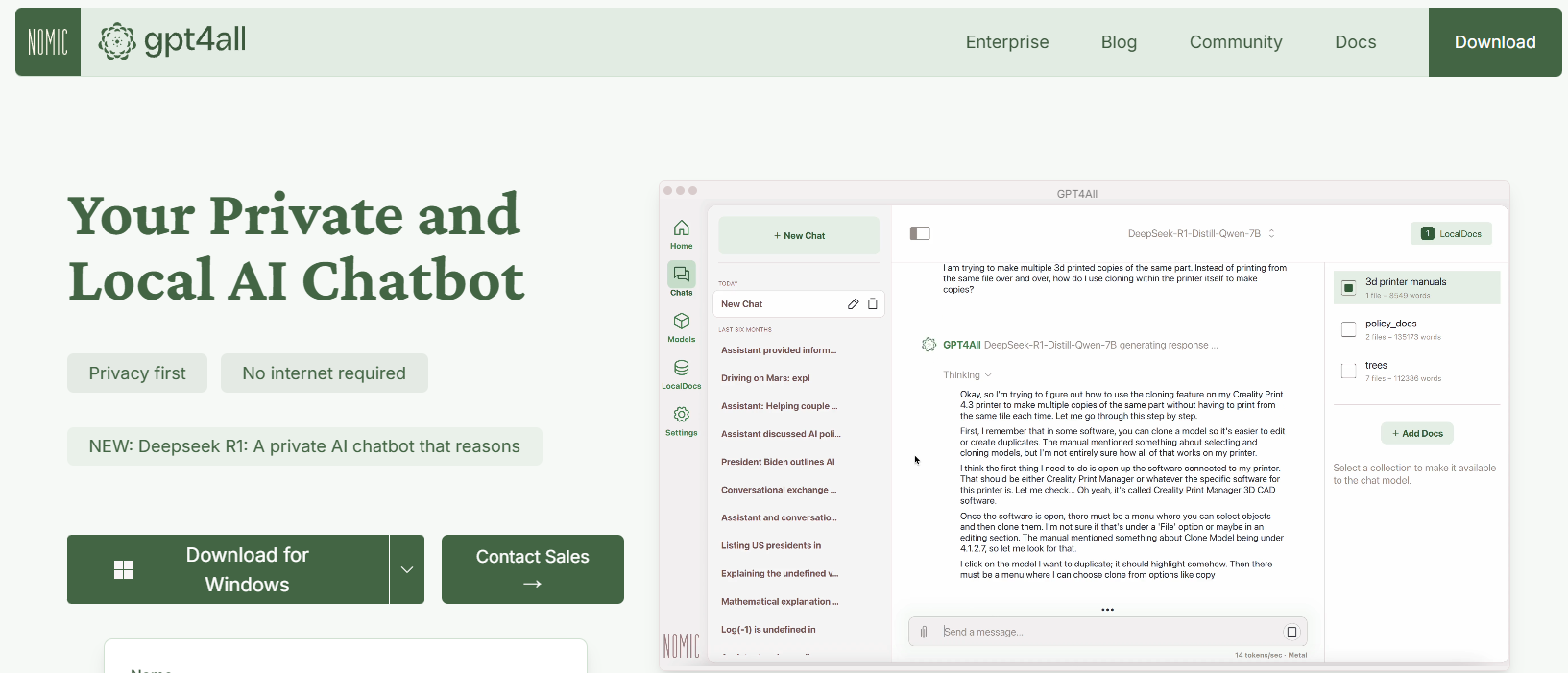Click the pencil edit icon on New Chat row

[x=853, y=304]
